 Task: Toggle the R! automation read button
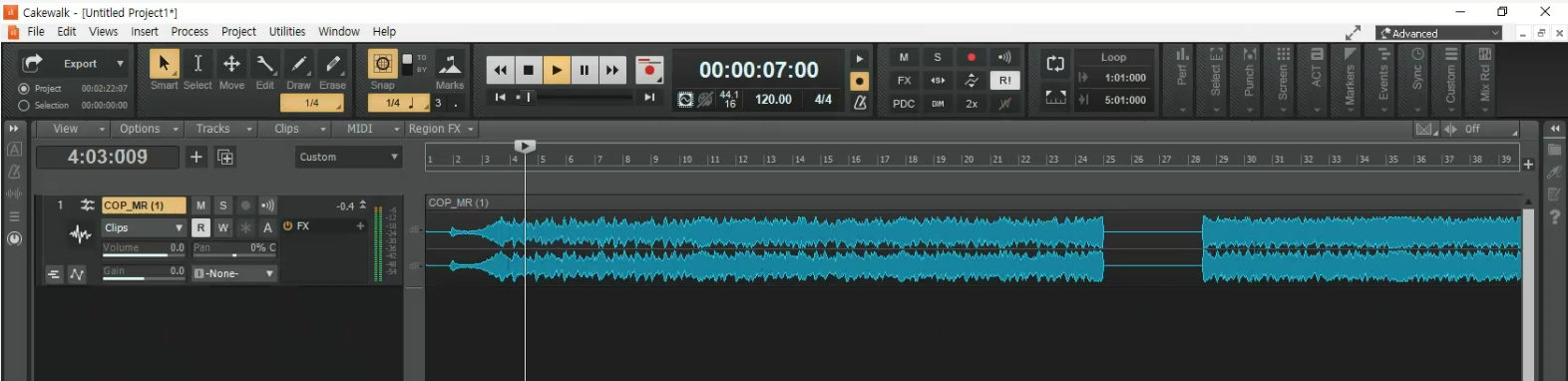[1004, 80]
